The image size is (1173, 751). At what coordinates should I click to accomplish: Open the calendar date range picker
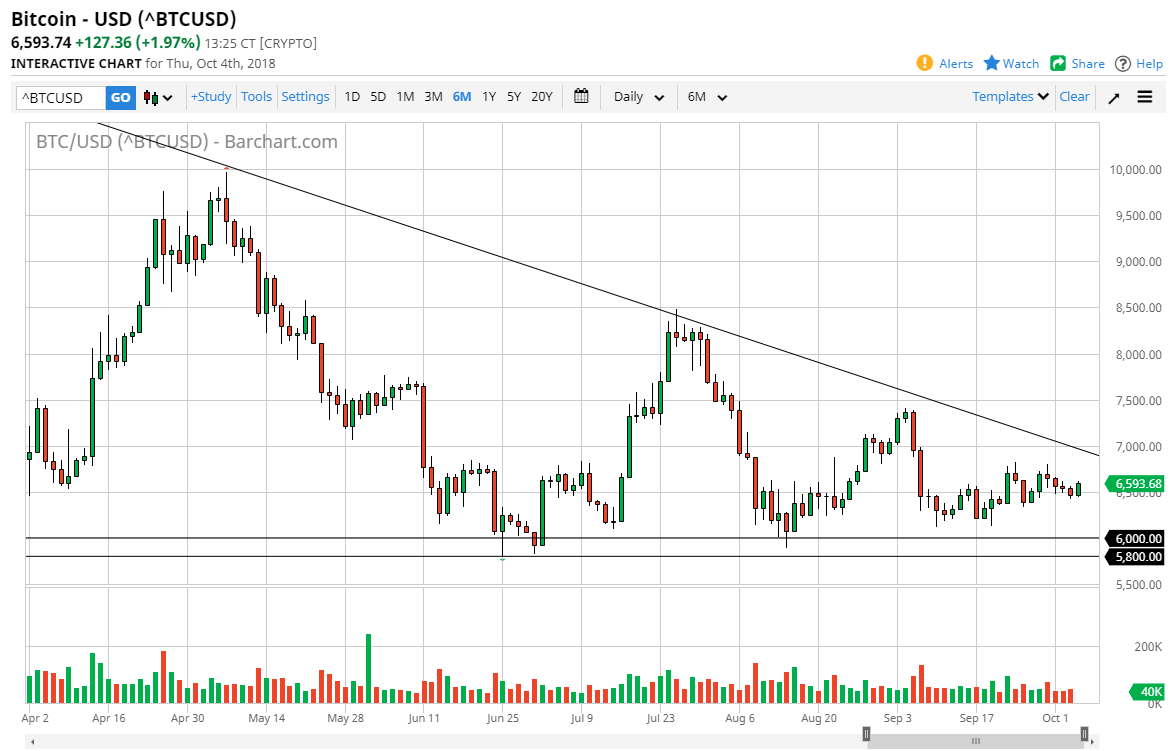[581, 97]
